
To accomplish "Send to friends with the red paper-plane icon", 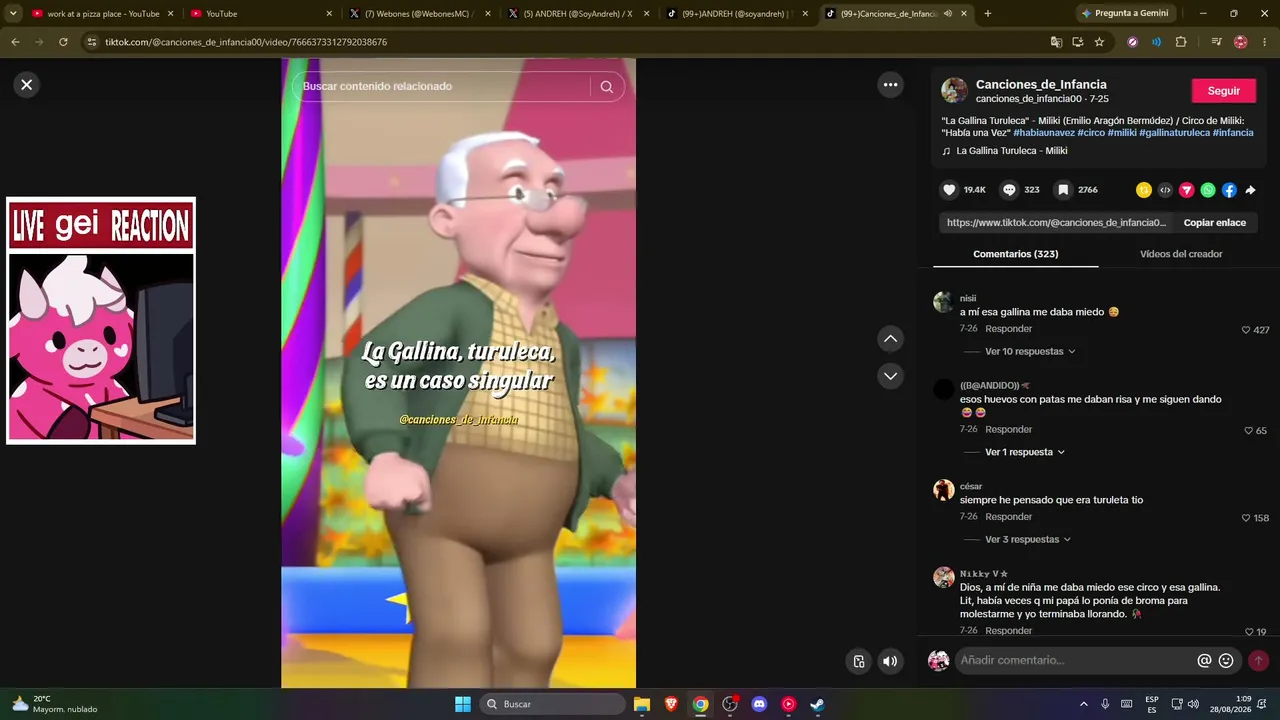I will pyautogui.click(x=1187, y=190).
